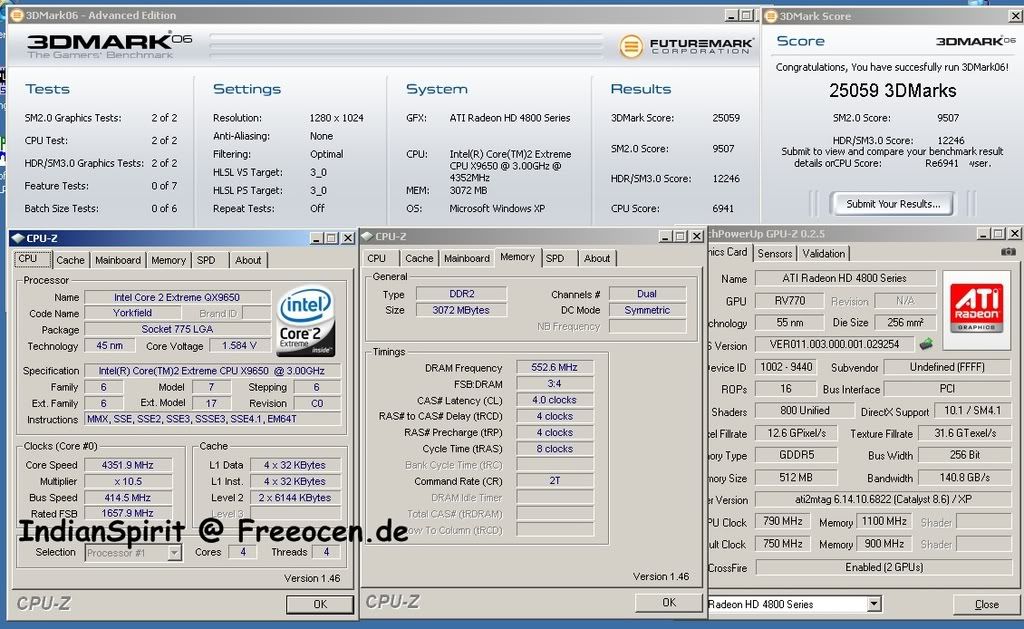Click the Core Voltage 1.584 V value

tap(239, 346)
